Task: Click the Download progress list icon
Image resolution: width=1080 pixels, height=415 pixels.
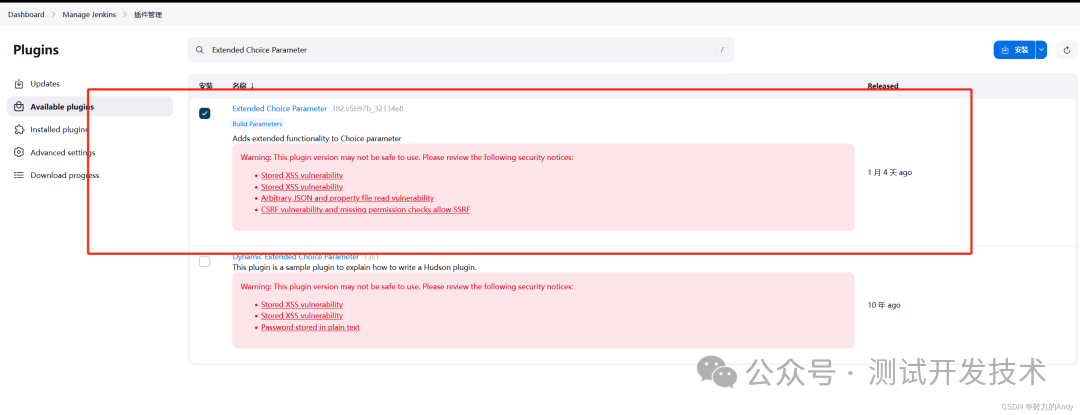Action: pyautogui.click(x=19, y=175)
